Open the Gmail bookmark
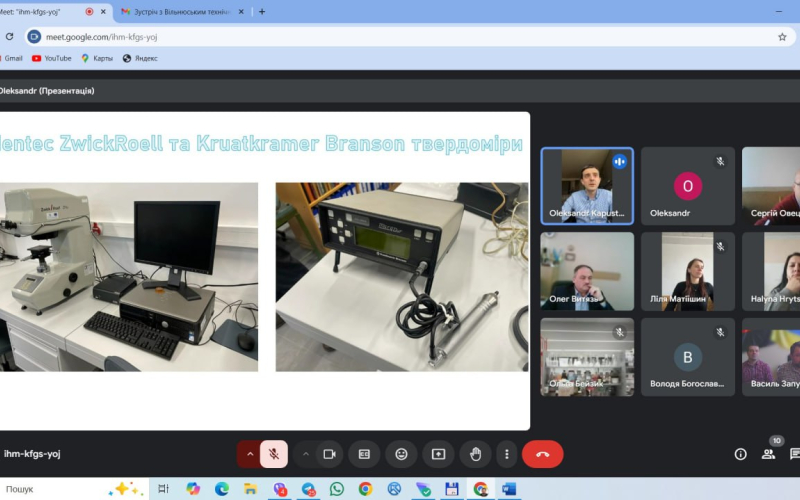 coord(11,58)
